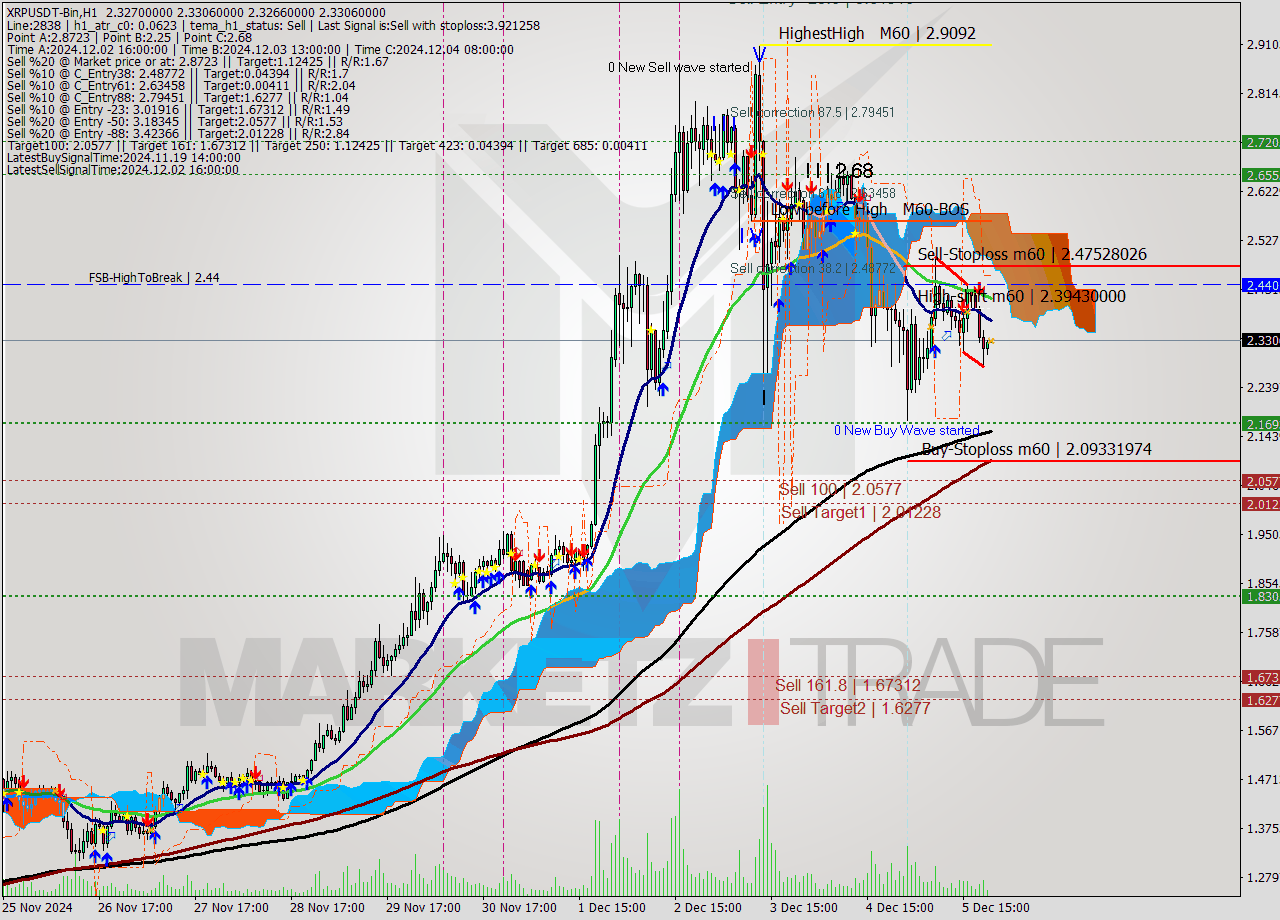Click the green 2.720 price tag

pos(1260,142)
